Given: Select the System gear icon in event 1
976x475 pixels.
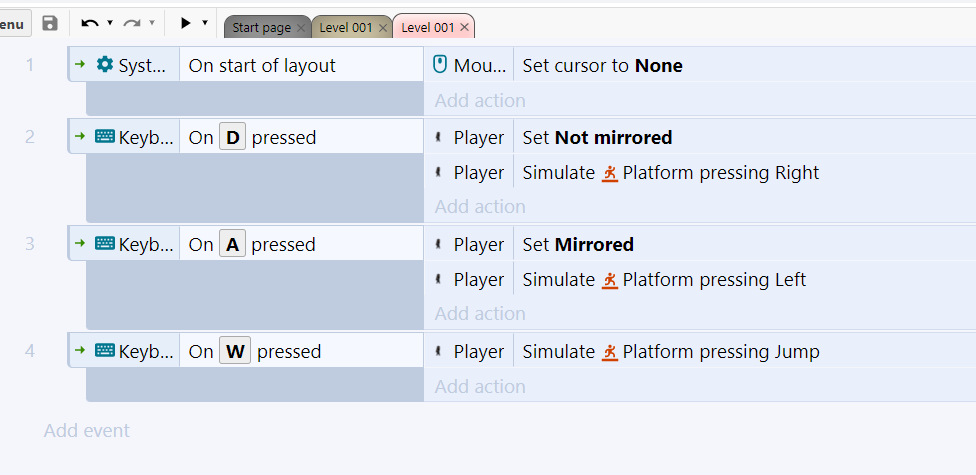Looking at the screenshot, I should coord(105,64).
